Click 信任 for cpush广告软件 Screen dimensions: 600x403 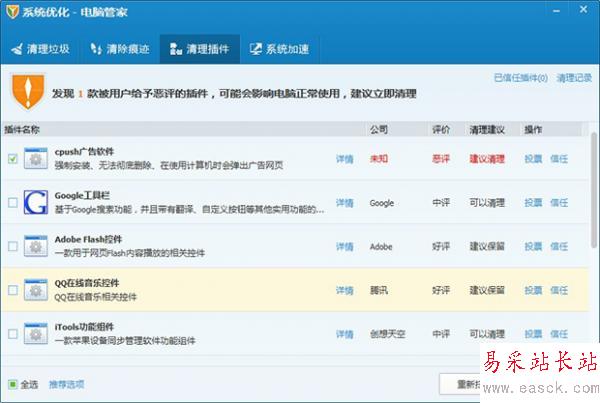coord(559,158)
